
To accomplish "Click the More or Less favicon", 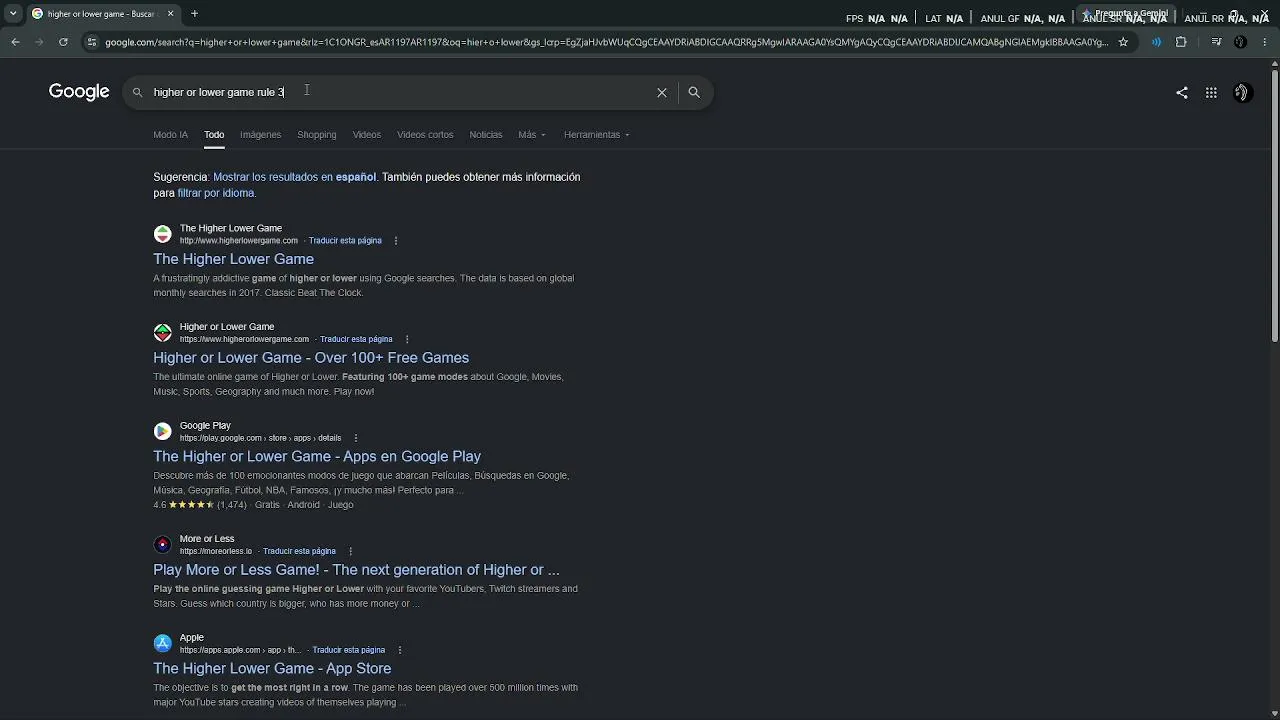I will click(162, 544).
